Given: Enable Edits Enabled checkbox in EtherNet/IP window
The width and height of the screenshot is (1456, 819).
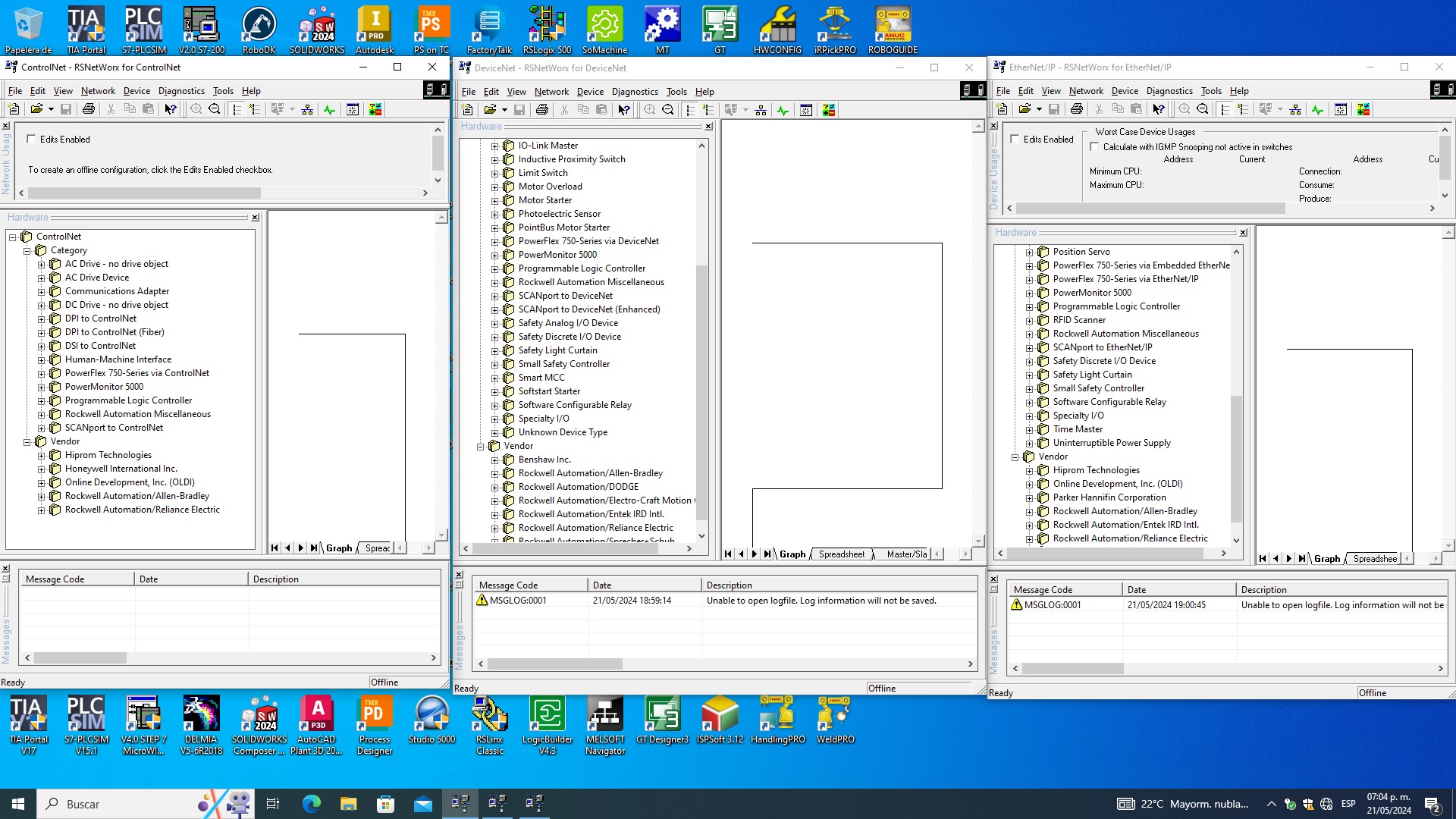Looking at the screenshot, I should (1015, 139).
